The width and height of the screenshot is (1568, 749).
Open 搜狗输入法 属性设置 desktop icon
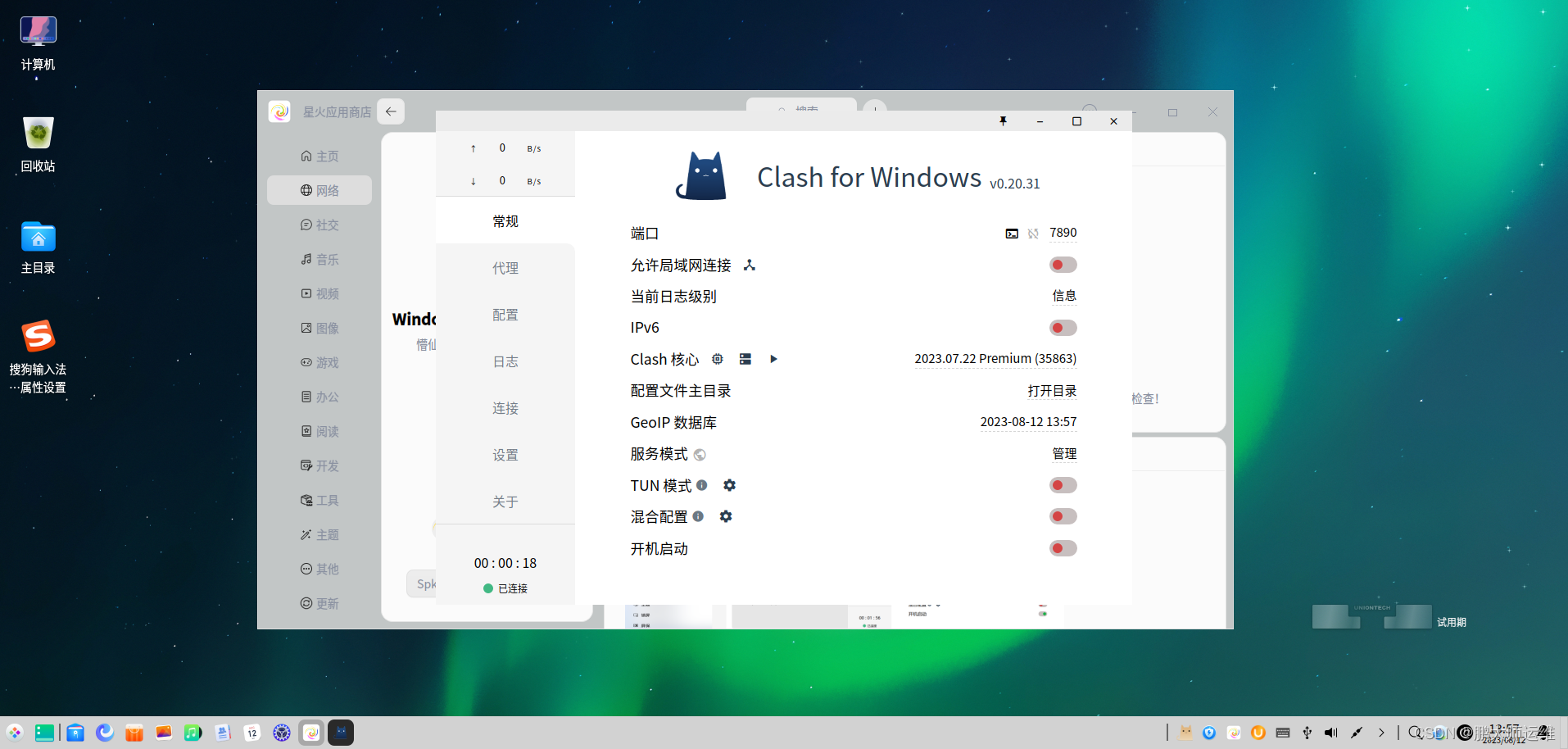tap(38, 356)
